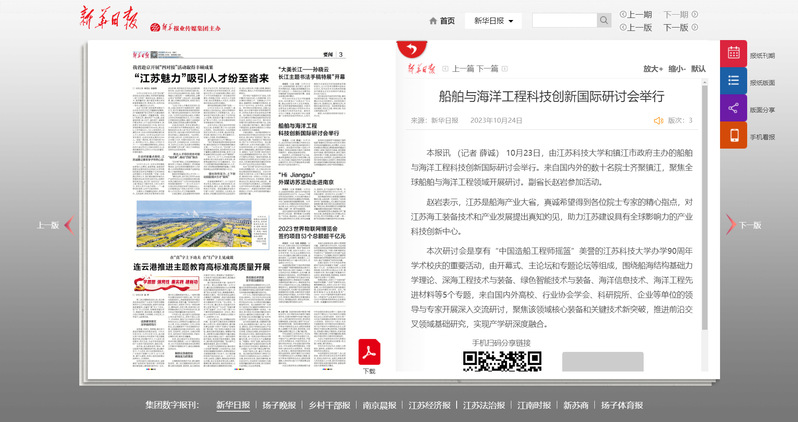798x422 pixels.
Task: Focus the search input field
Action: coord(564,20)
